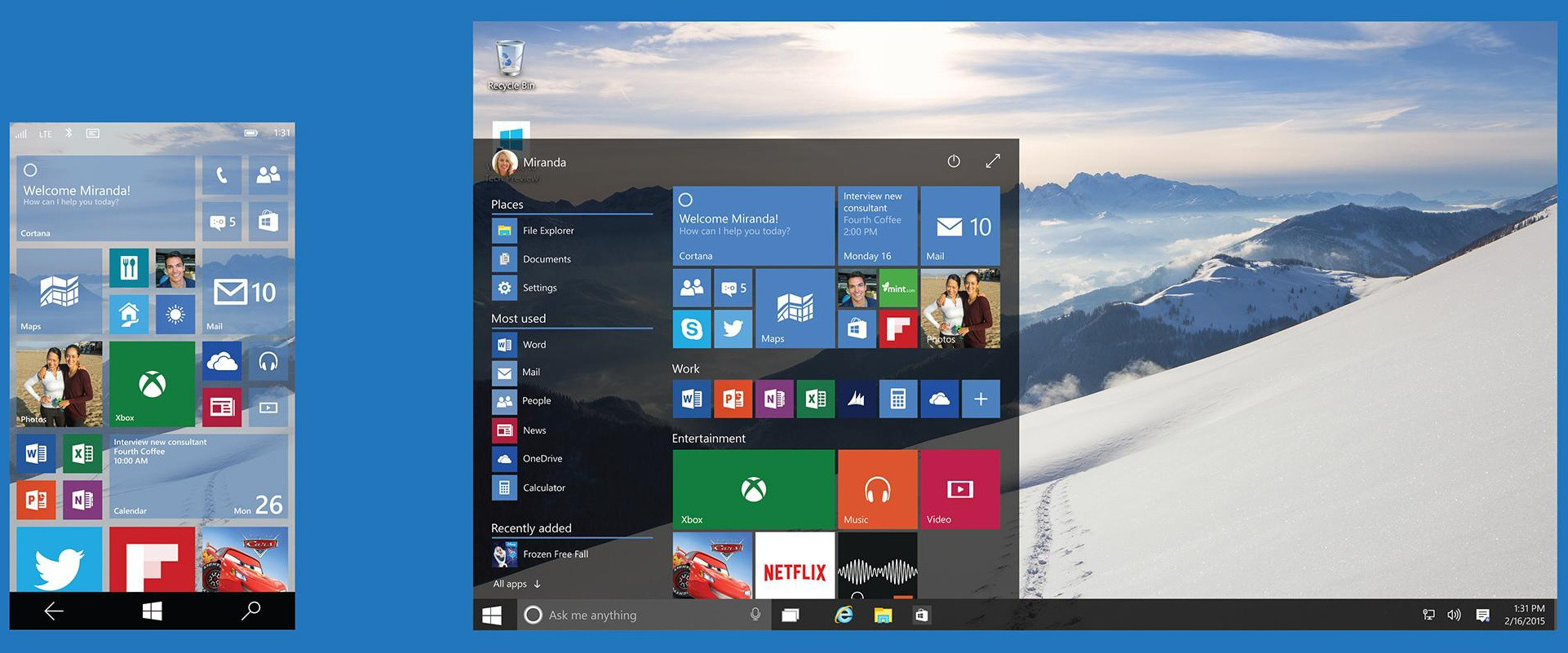This screenshot has width=1568, height=653.
Task: Open the volume control in system tray
Action: (1454, 615)
